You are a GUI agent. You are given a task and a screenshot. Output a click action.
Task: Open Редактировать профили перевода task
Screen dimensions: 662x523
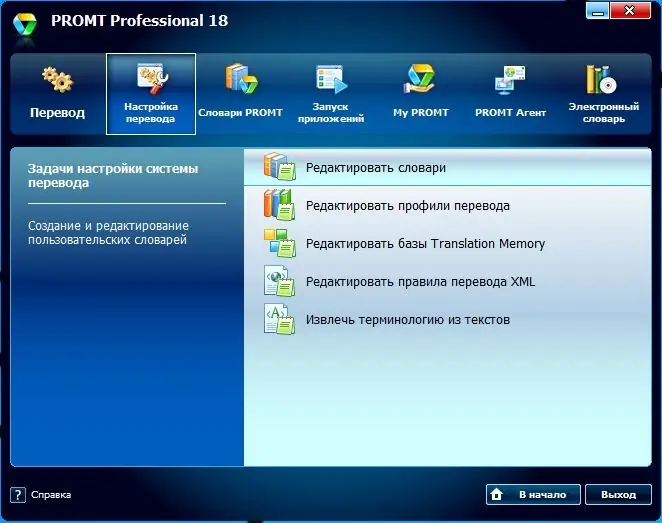tap(448, 206)
